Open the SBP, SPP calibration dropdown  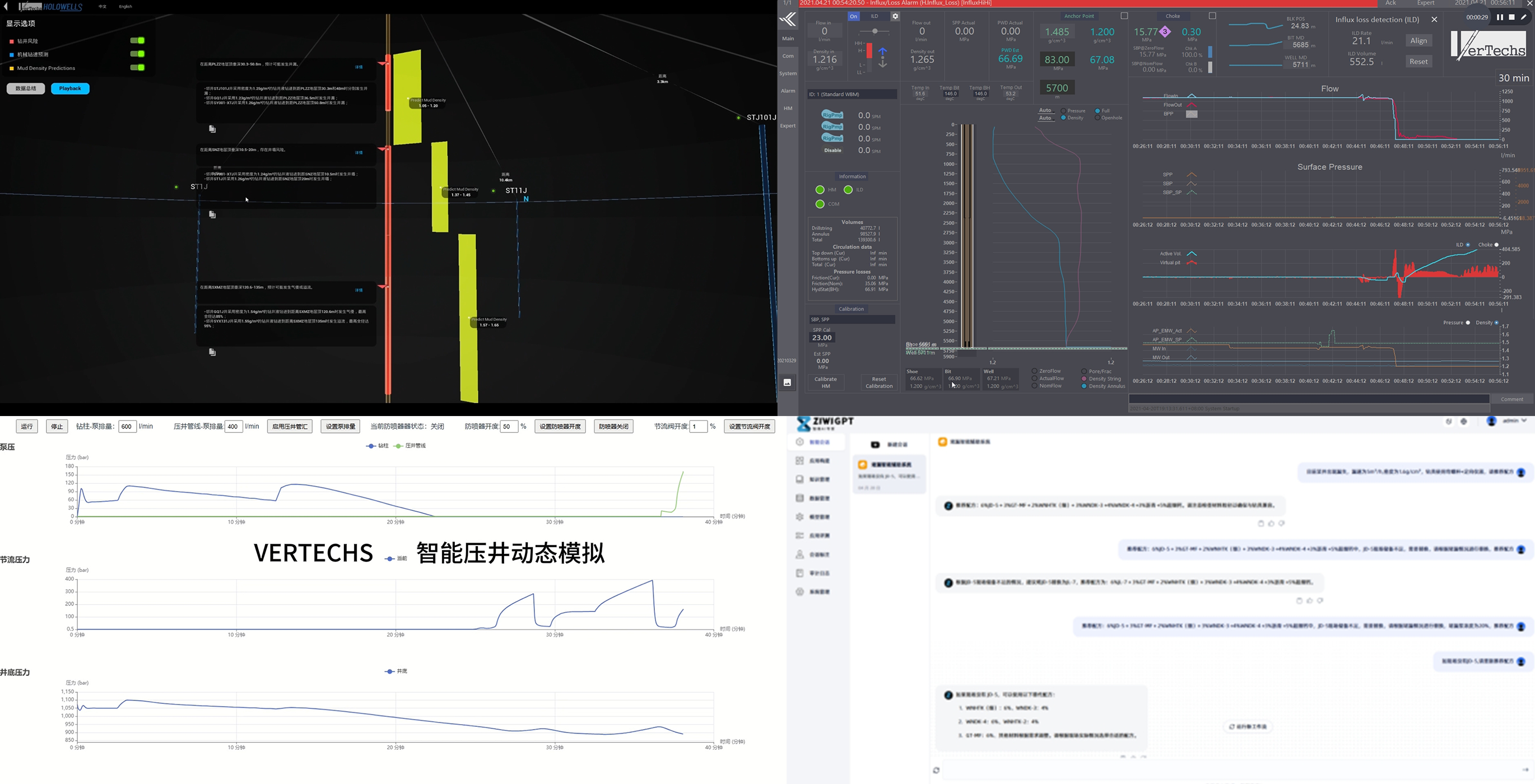pos(852,320)
